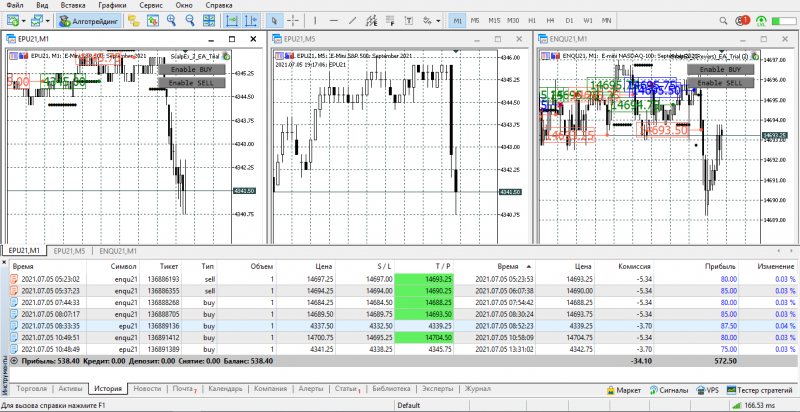Open the search magnifier icon
This screenshot has width=800, height=412.
[x=723, y=21]
